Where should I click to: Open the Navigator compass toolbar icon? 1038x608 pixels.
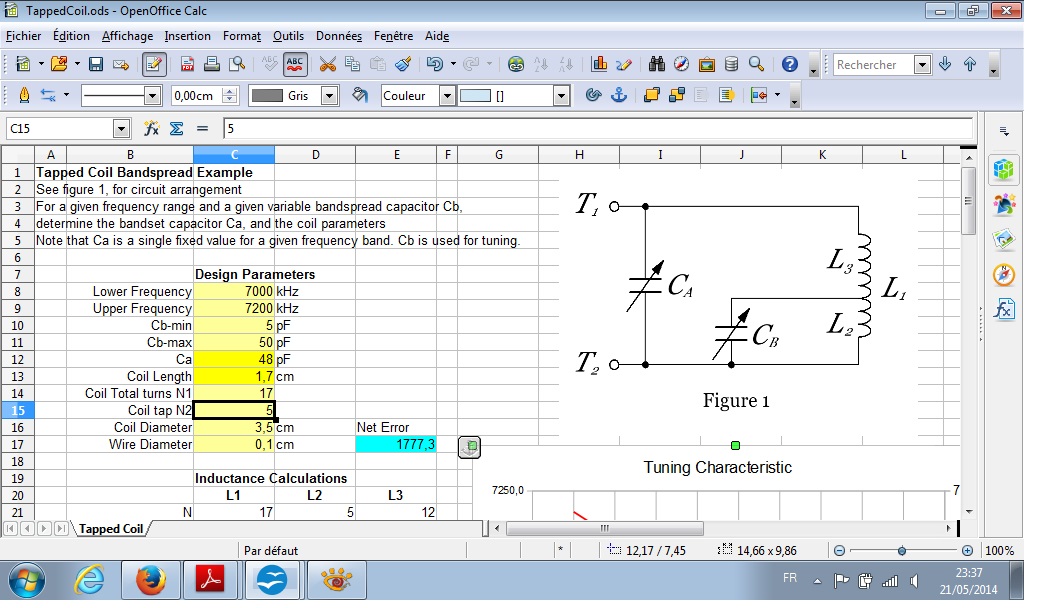(x=681, y=64)
